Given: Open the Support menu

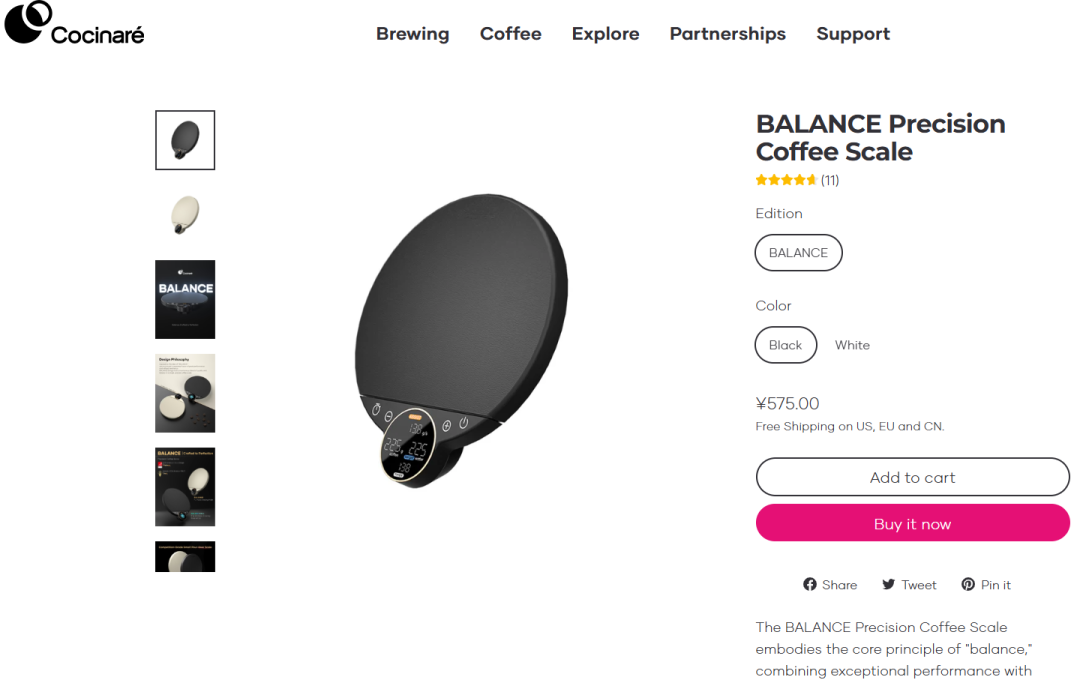Looking at the screenshot, I should point(853,34).
